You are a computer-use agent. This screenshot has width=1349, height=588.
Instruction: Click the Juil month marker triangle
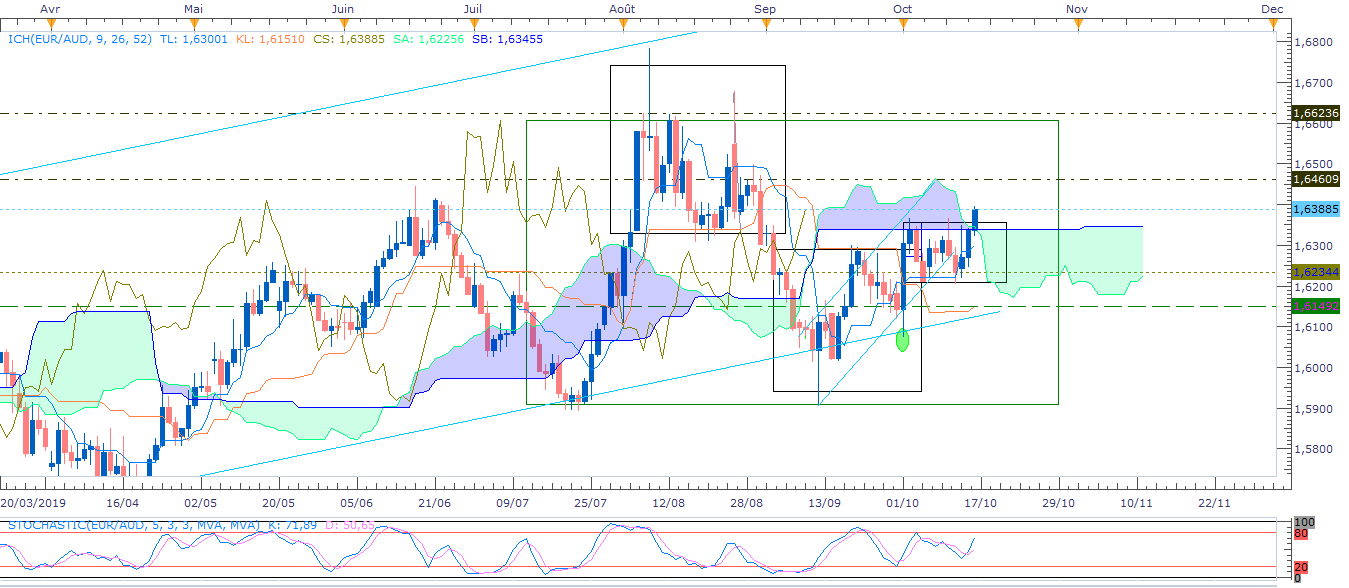[x=472, y=24]
